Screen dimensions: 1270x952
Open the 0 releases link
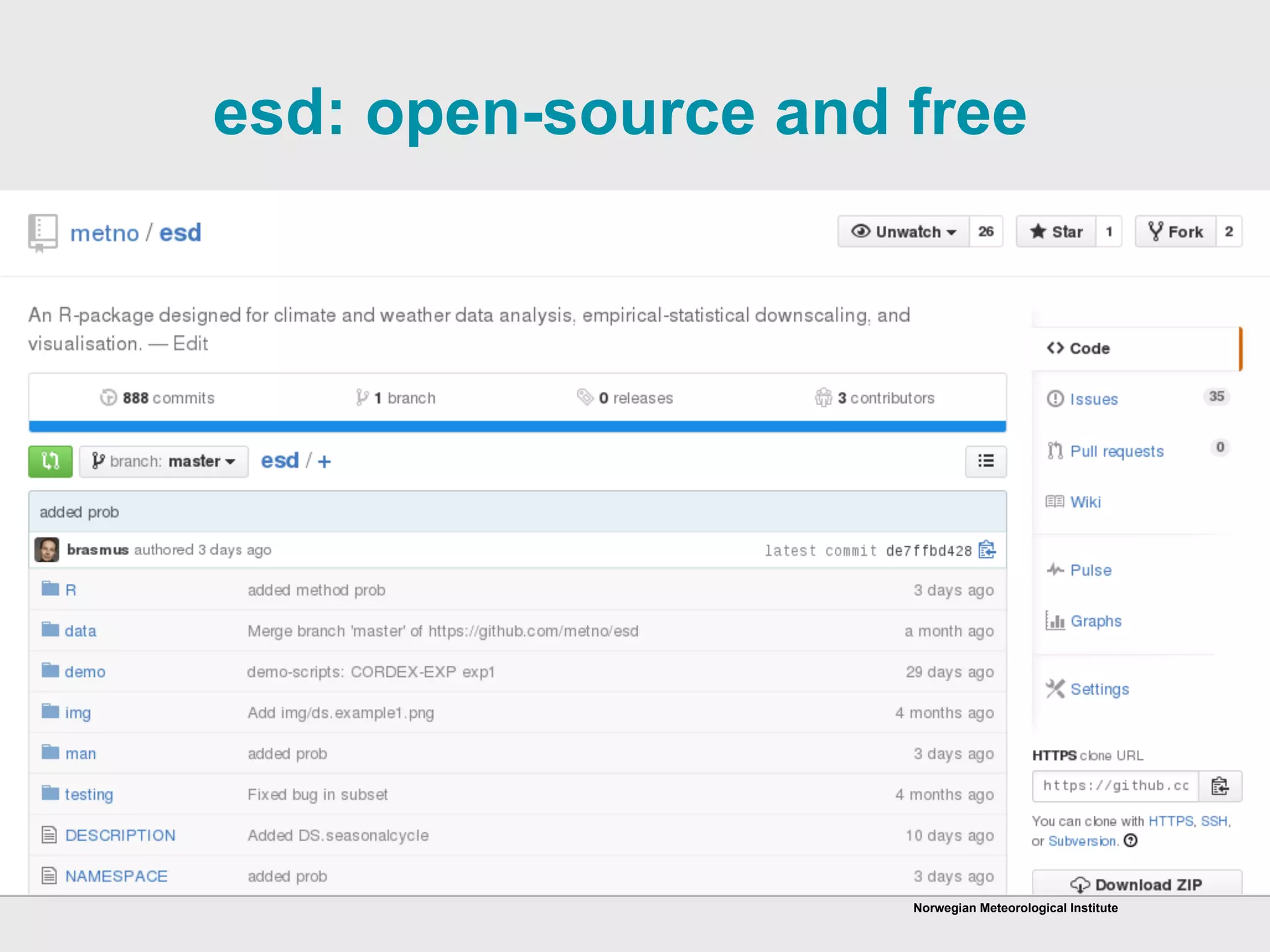click(x=625, y=398)
